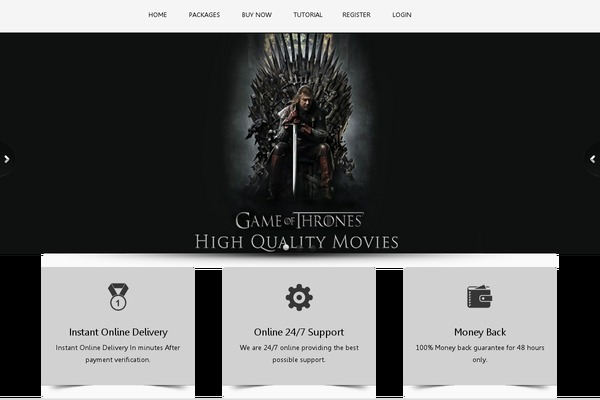Screen dimensions: 600x400
Task: Click text 'Instant Online Delivery In minutes After'
Action: (118, 348)
